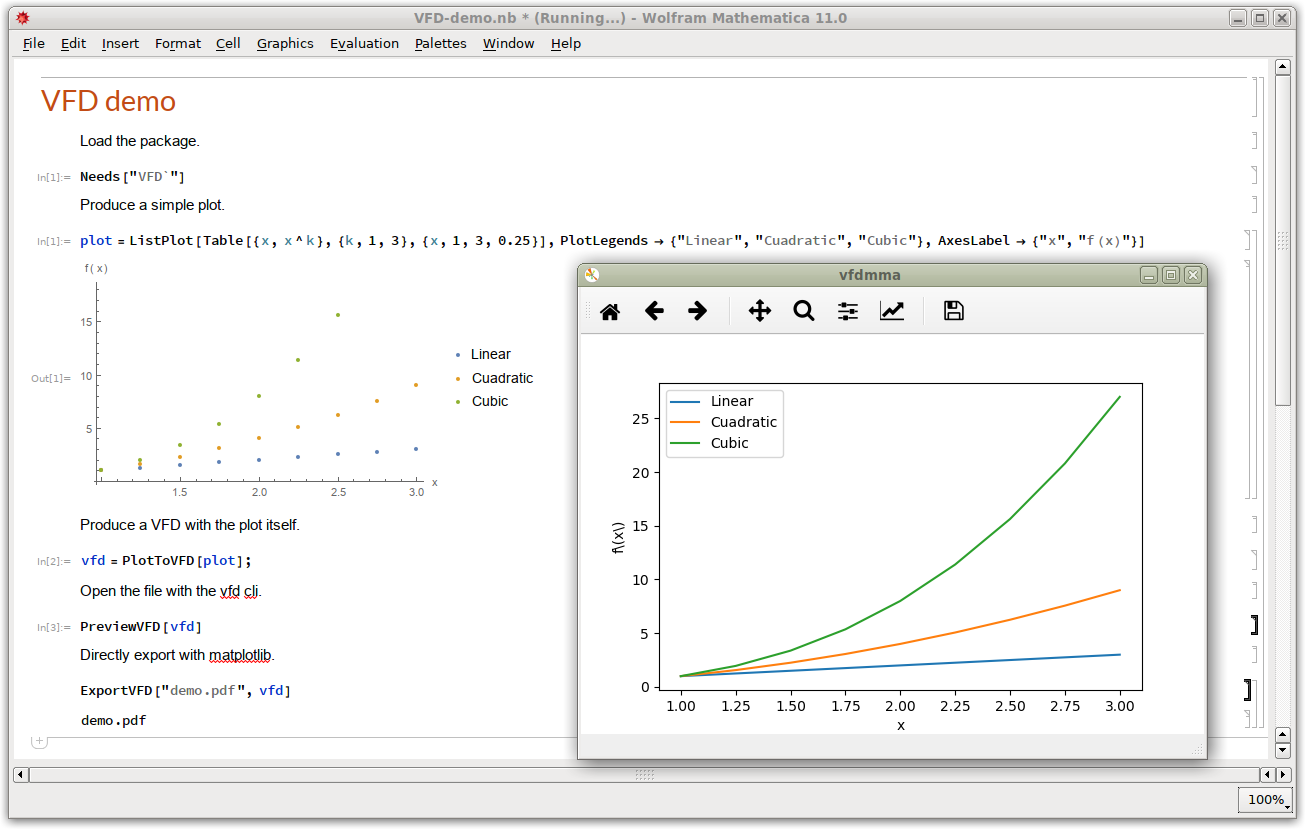Click the vertical scrollbar up arrow
Image resolution: width=1305 pixels, height=829 pixels.
click(1283, 67)
